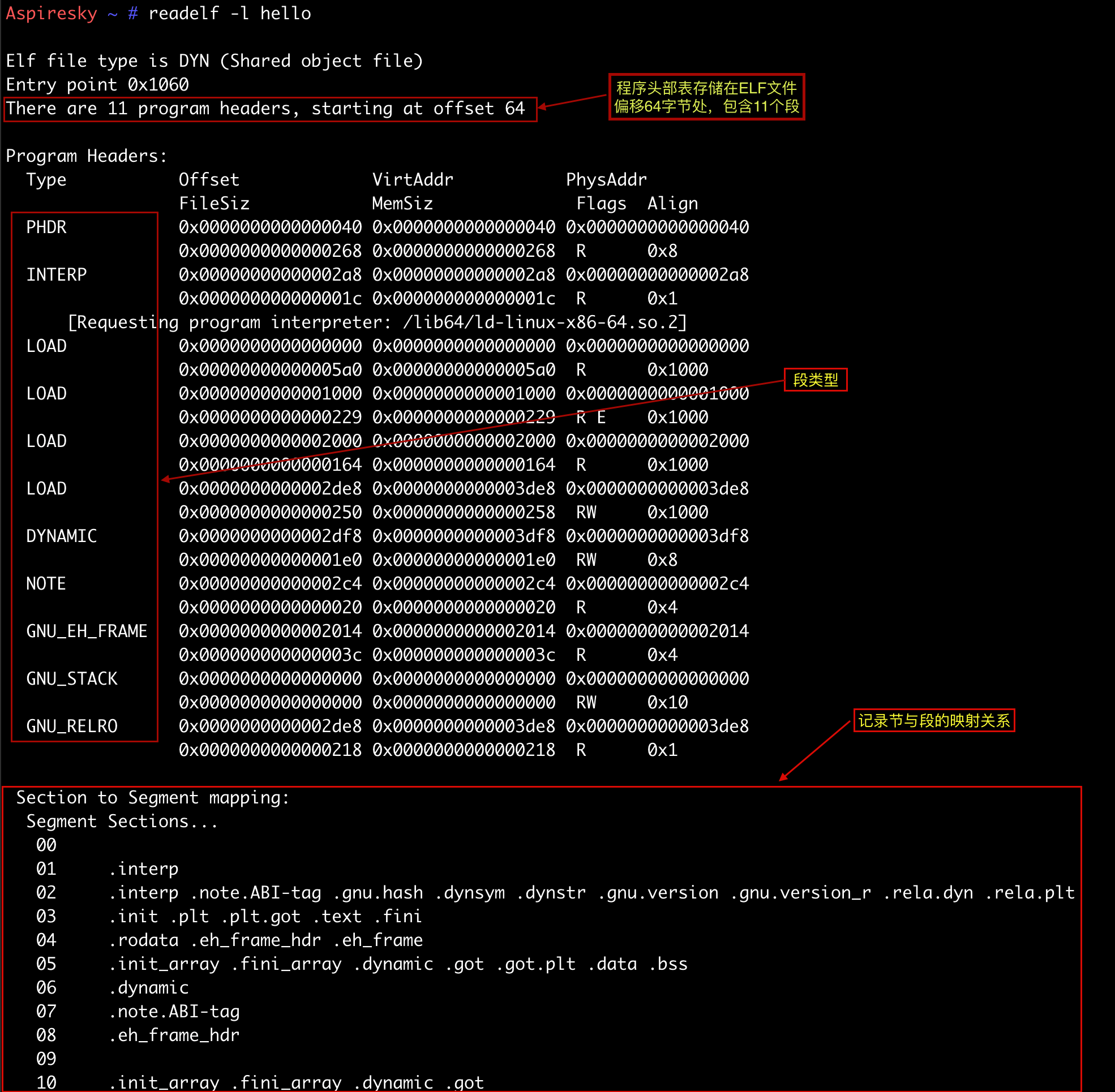The width and height of the screenshot is (1115, 1092).
Task: Click '.init' in segment 03 row
Action: 133,917
